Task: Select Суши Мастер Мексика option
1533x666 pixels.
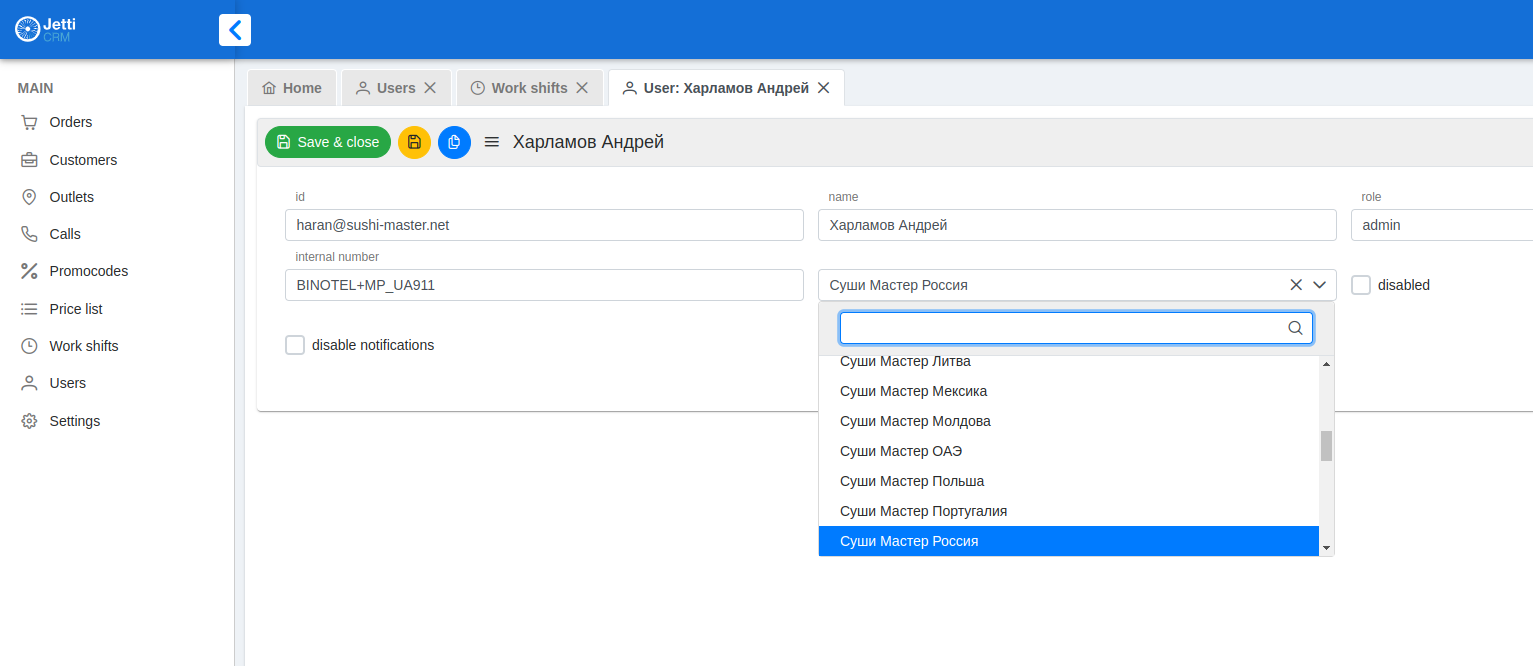Action: (1069, 391)
